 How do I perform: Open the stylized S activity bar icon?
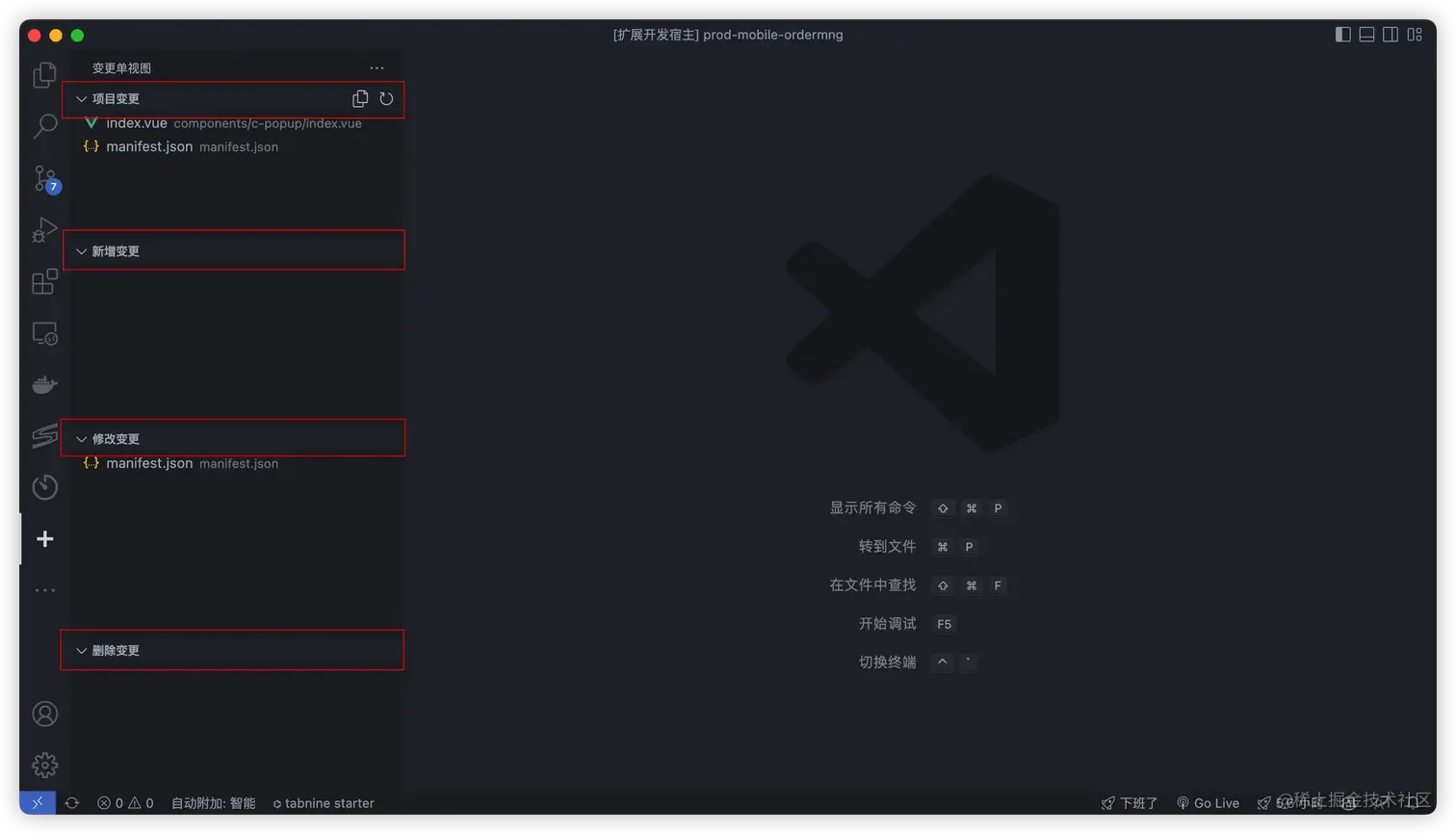point(44,436)
